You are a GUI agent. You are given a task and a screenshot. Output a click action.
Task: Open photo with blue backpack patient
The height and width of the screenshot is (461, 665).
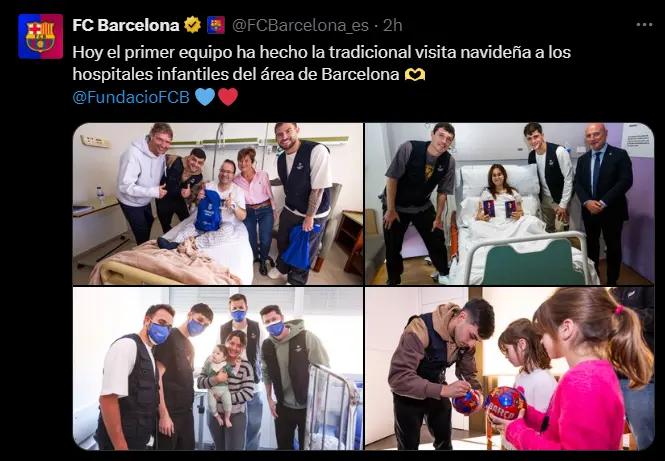(218, 204)
